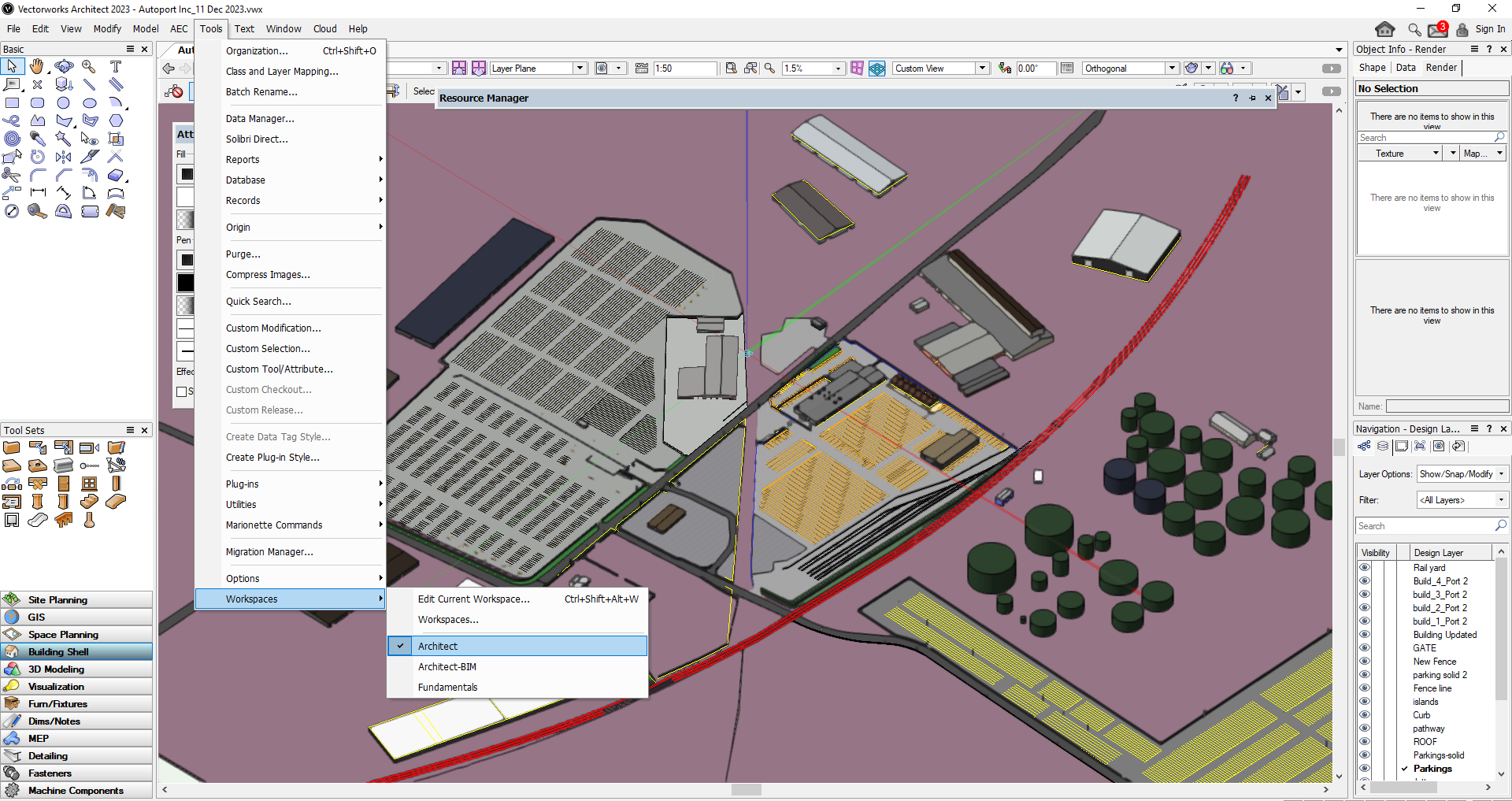Choose Architect-BIM workspace from submenu
The image size is (1512, 801).
pyautogui.click(x=447, y=667)
